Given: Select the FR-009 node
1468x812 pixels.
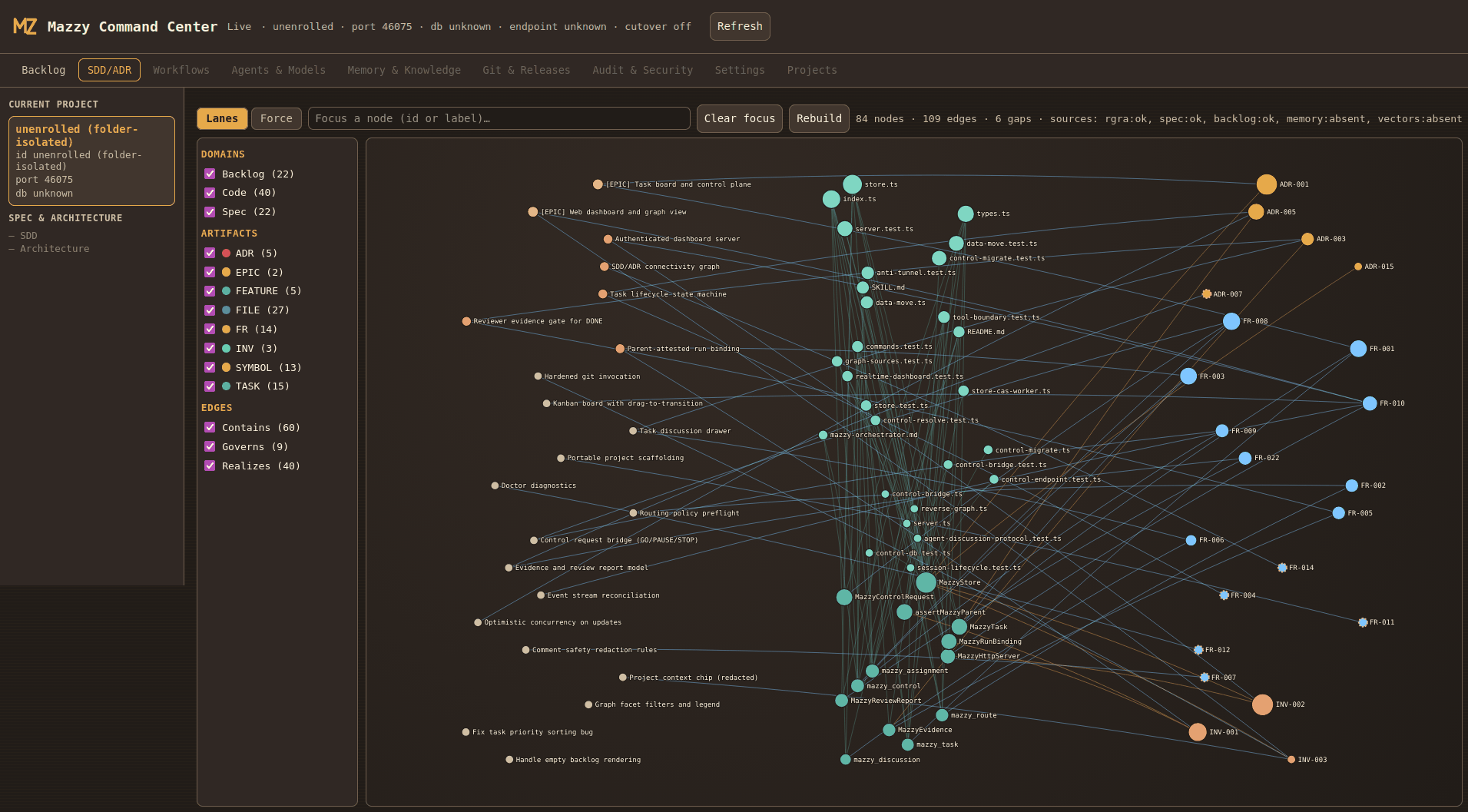Looking at the screenshot, I should click(x=1222, y=431).
